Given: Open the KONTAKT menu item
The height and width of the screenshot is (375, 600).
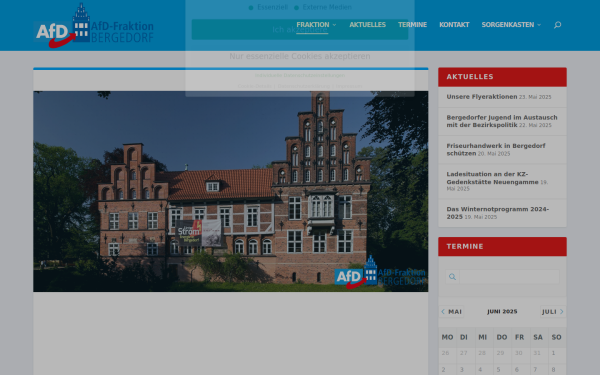Looking at the screenshot, I should click(454, 25).
